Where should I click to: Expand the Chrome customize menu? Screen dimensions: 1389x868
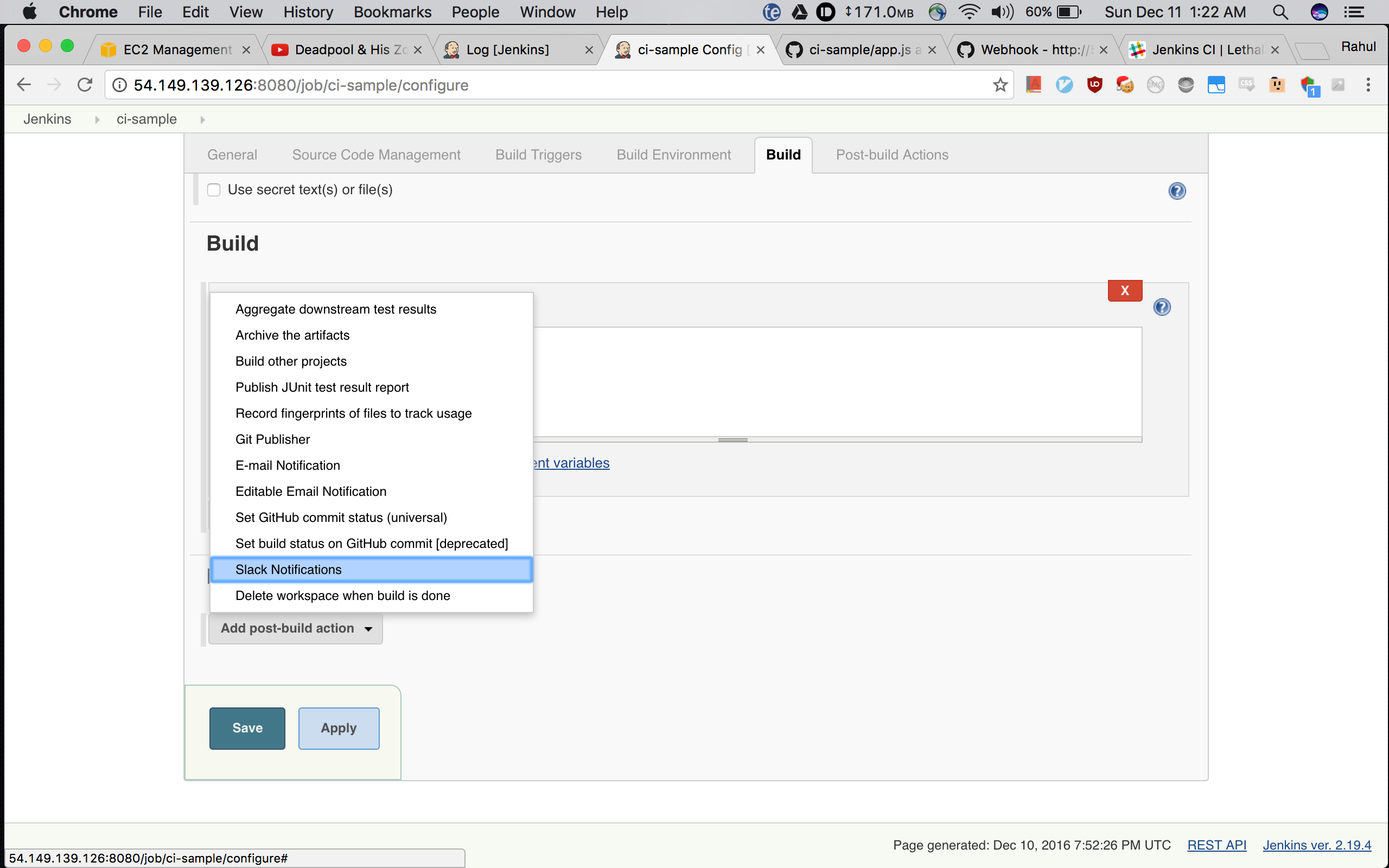(1368, 85)
